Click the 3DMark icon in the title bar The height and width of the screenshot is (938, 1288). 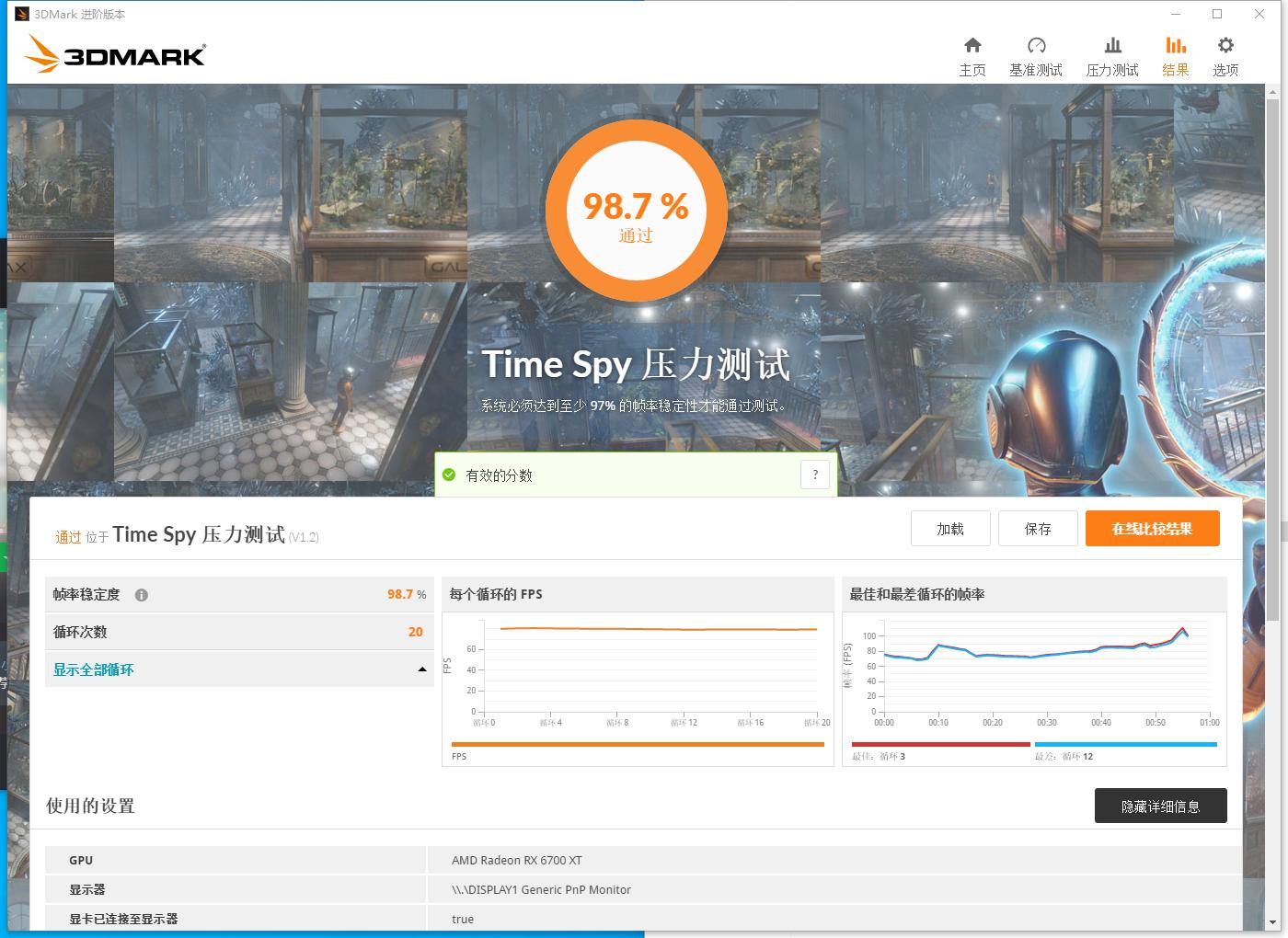point(20,14)
